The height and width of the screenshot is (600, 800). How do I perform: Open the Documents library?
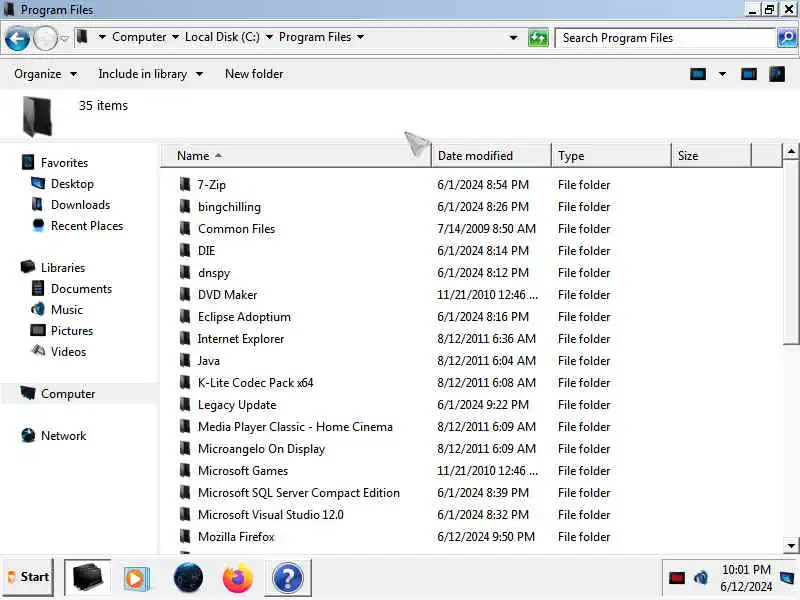(x=81, y=289)
